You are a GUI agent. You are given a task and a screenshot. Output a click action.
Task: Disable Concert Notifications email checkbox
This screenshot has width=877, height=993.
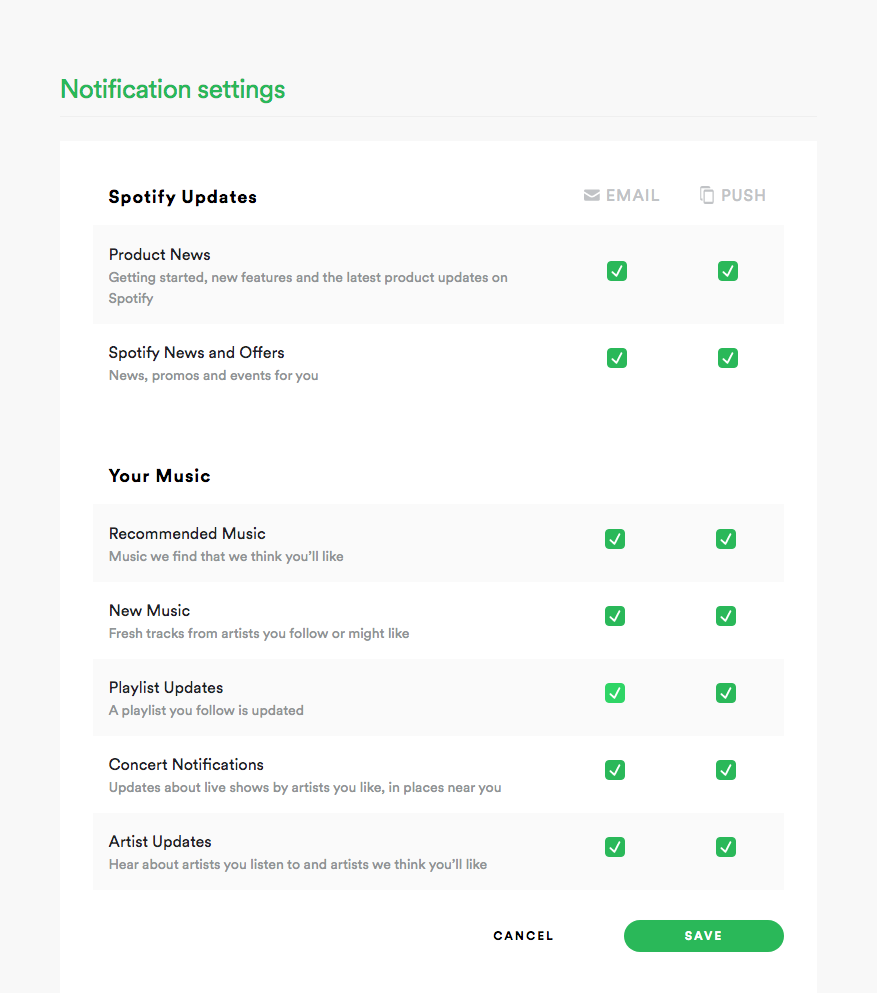pyautogui.click(x=615, y=770)
